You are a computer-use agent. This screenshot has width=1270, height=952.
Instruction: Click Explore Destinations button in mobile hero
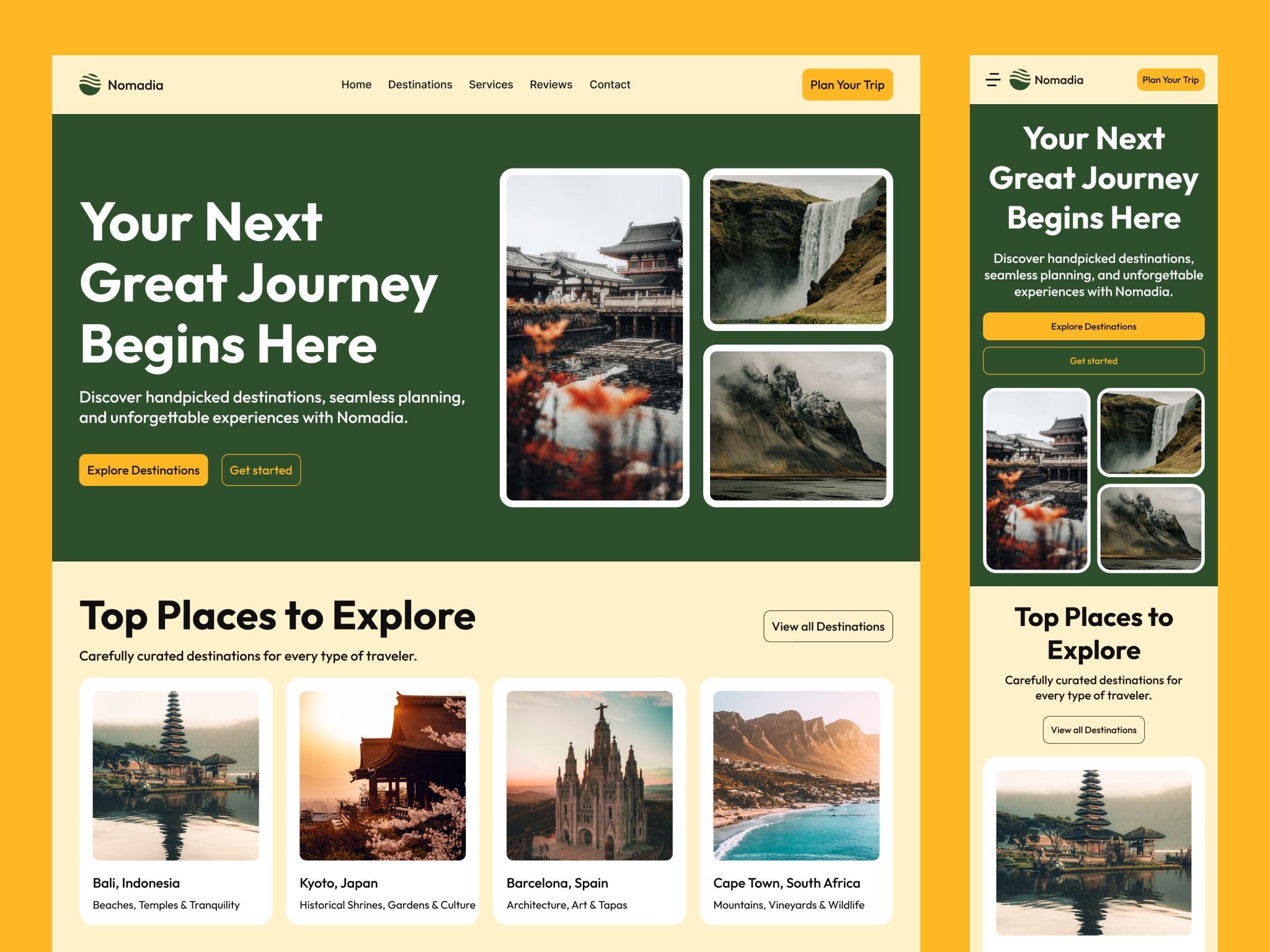[1093, 327]
